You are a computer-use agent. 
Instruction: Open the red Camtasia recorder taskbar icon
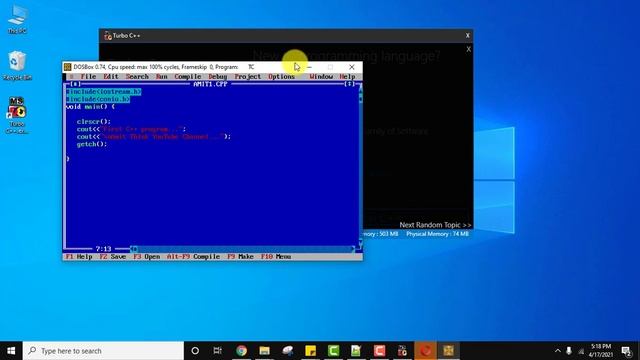point(380,351)
